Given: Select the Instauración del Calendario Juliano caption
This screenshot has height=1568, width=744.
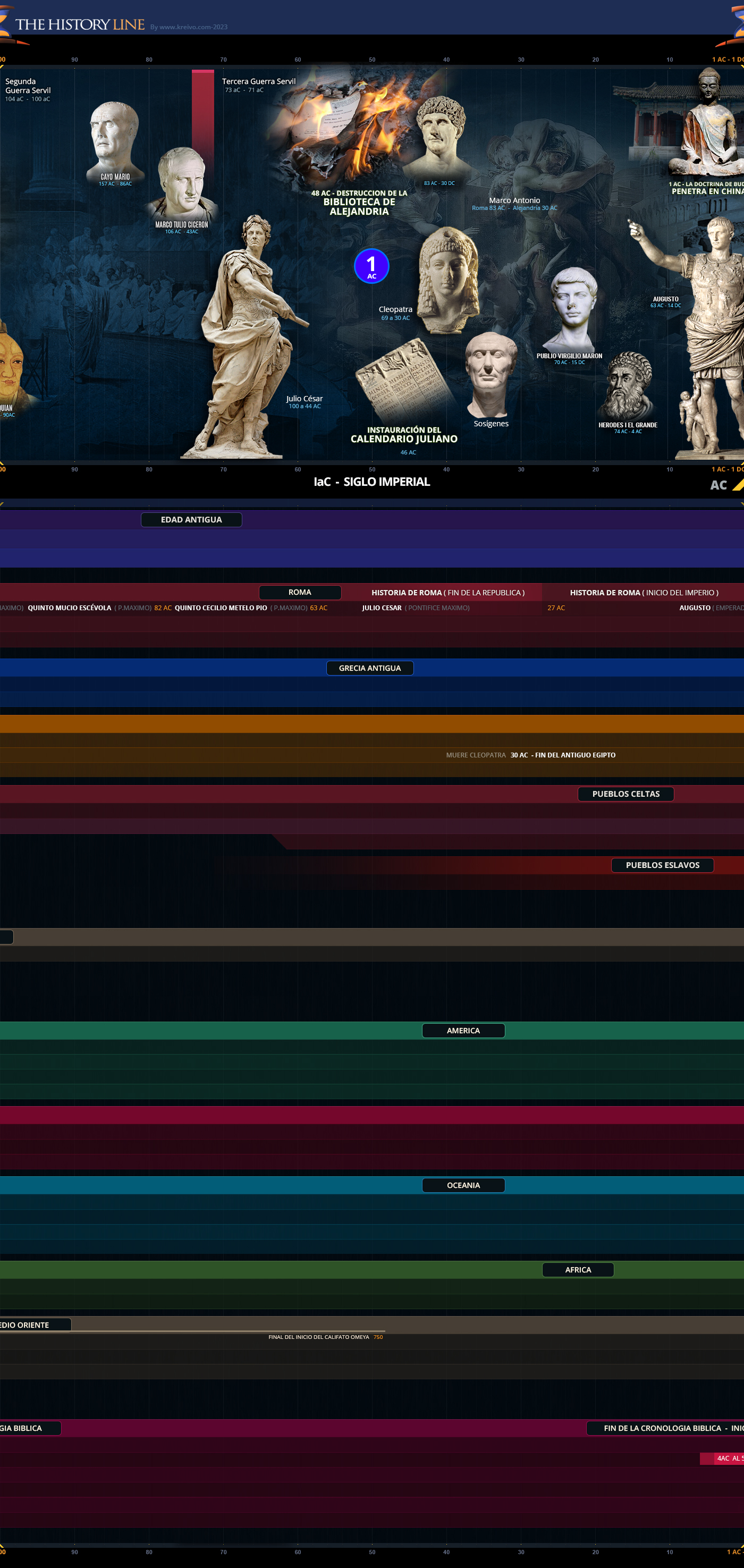Looking at the screenshot, I should [x=404, y=435].
